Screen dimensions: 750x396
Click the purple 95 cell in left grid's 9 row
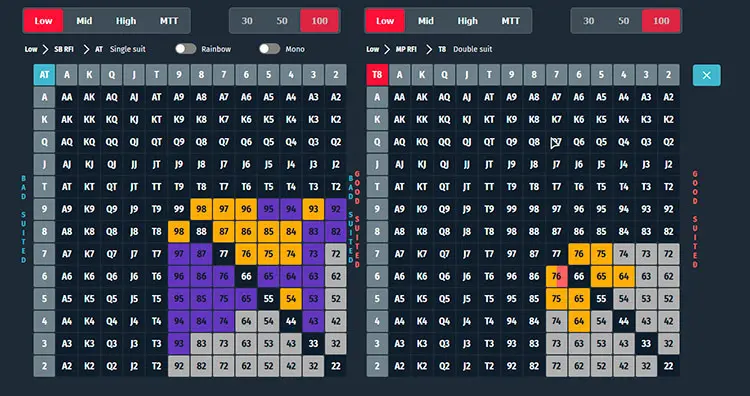click(x=268, y=209)
